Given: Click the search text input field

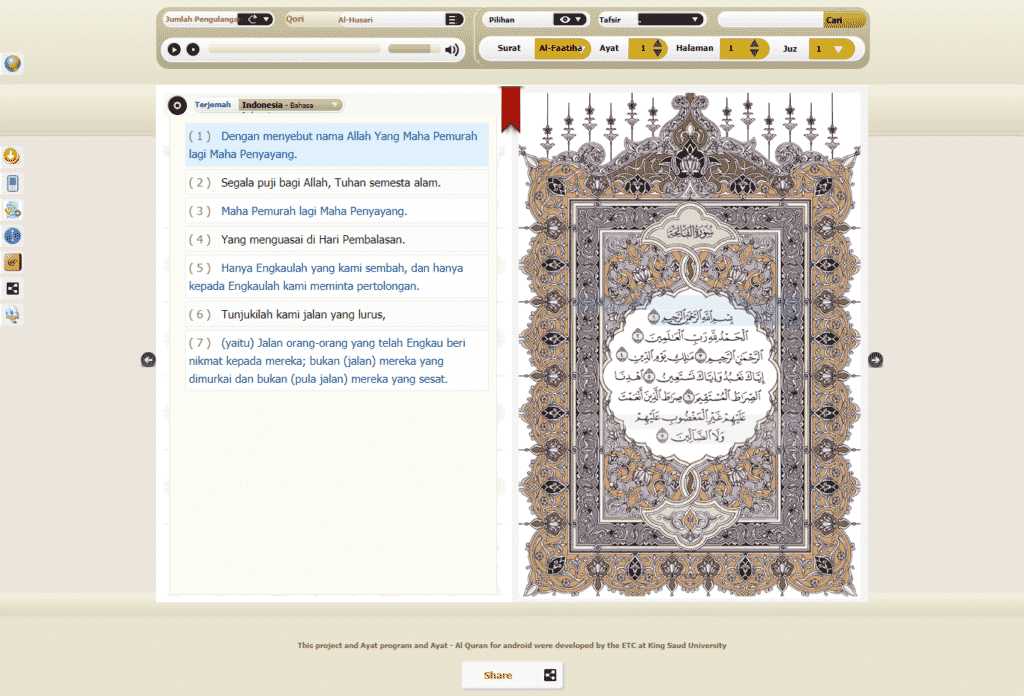Looking at the screenshot, I should [771, 20].
